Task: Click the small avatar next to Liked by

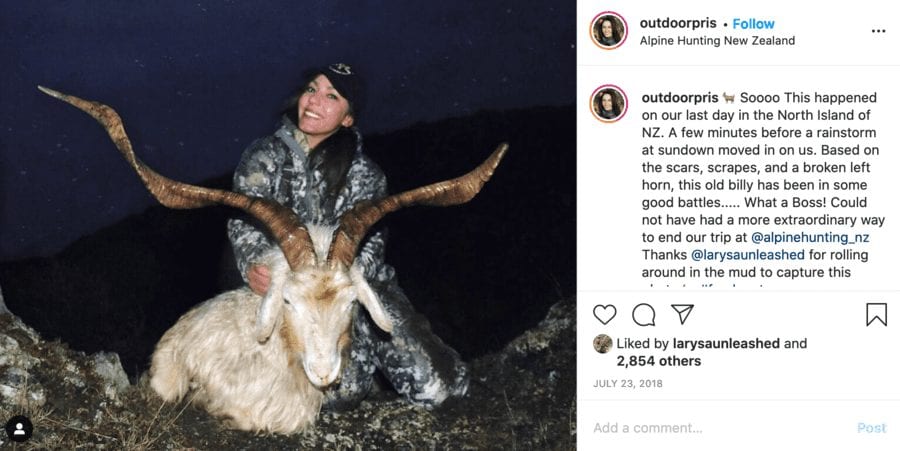Action: click(x=602, y=344)
